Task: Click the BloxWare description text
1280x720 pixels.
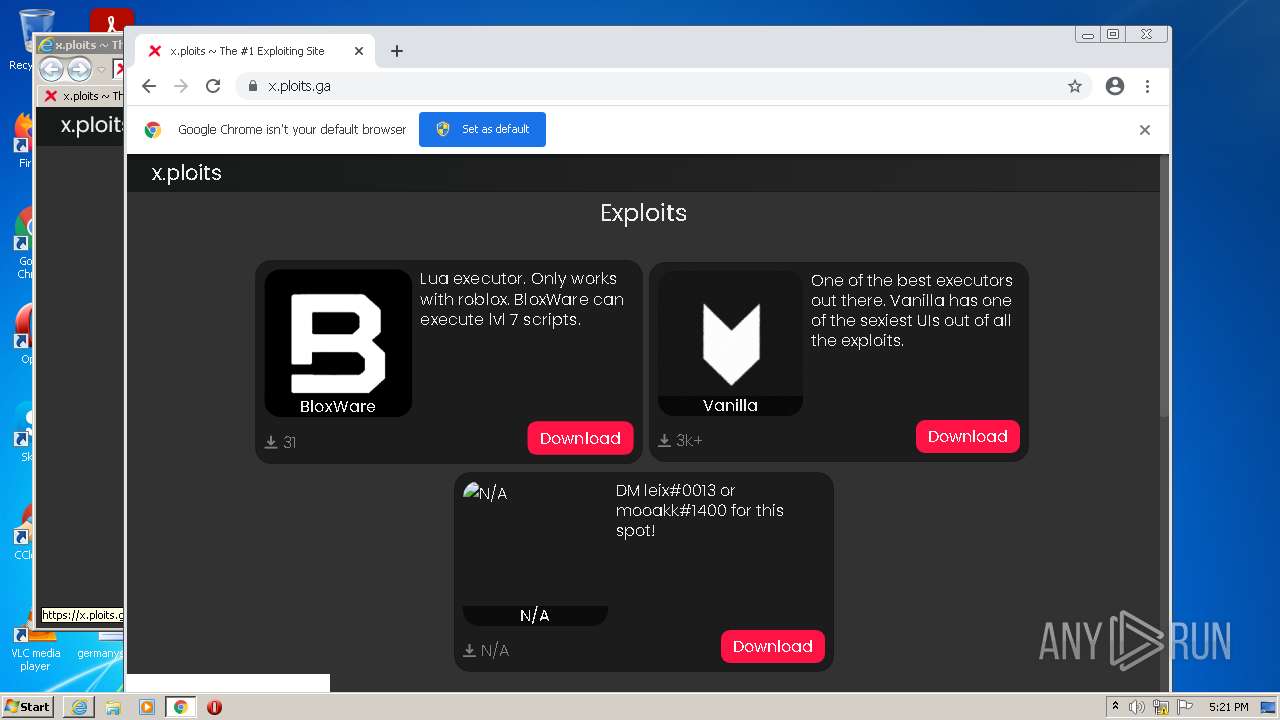Action: click(x=522, y=299)
